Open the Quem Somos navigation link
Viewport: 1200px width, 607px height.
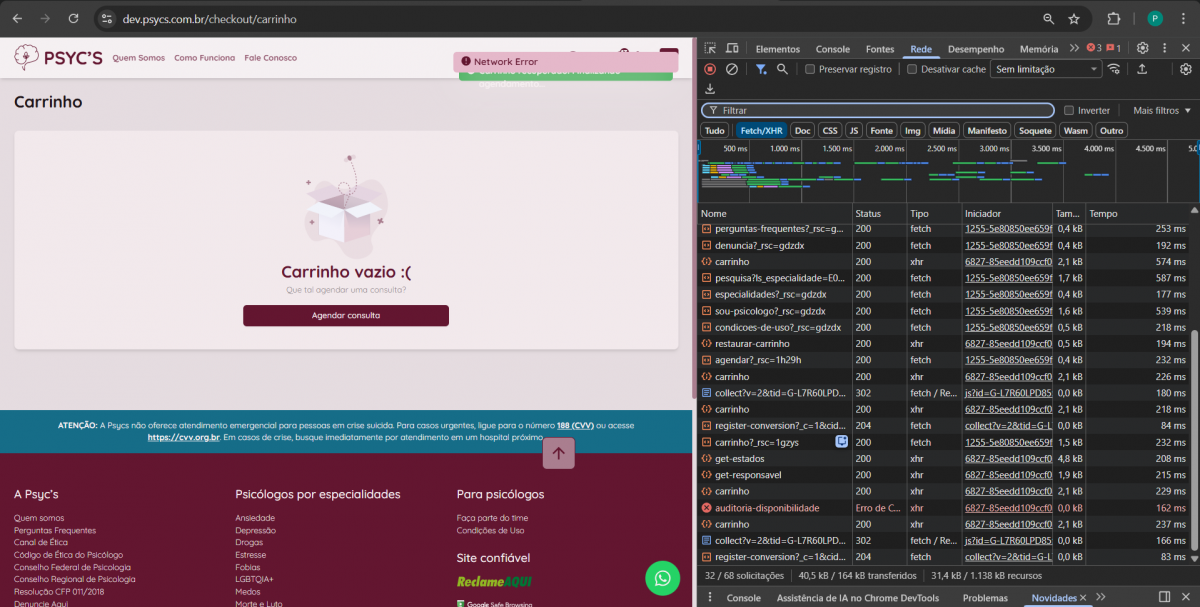coord(138,58)
